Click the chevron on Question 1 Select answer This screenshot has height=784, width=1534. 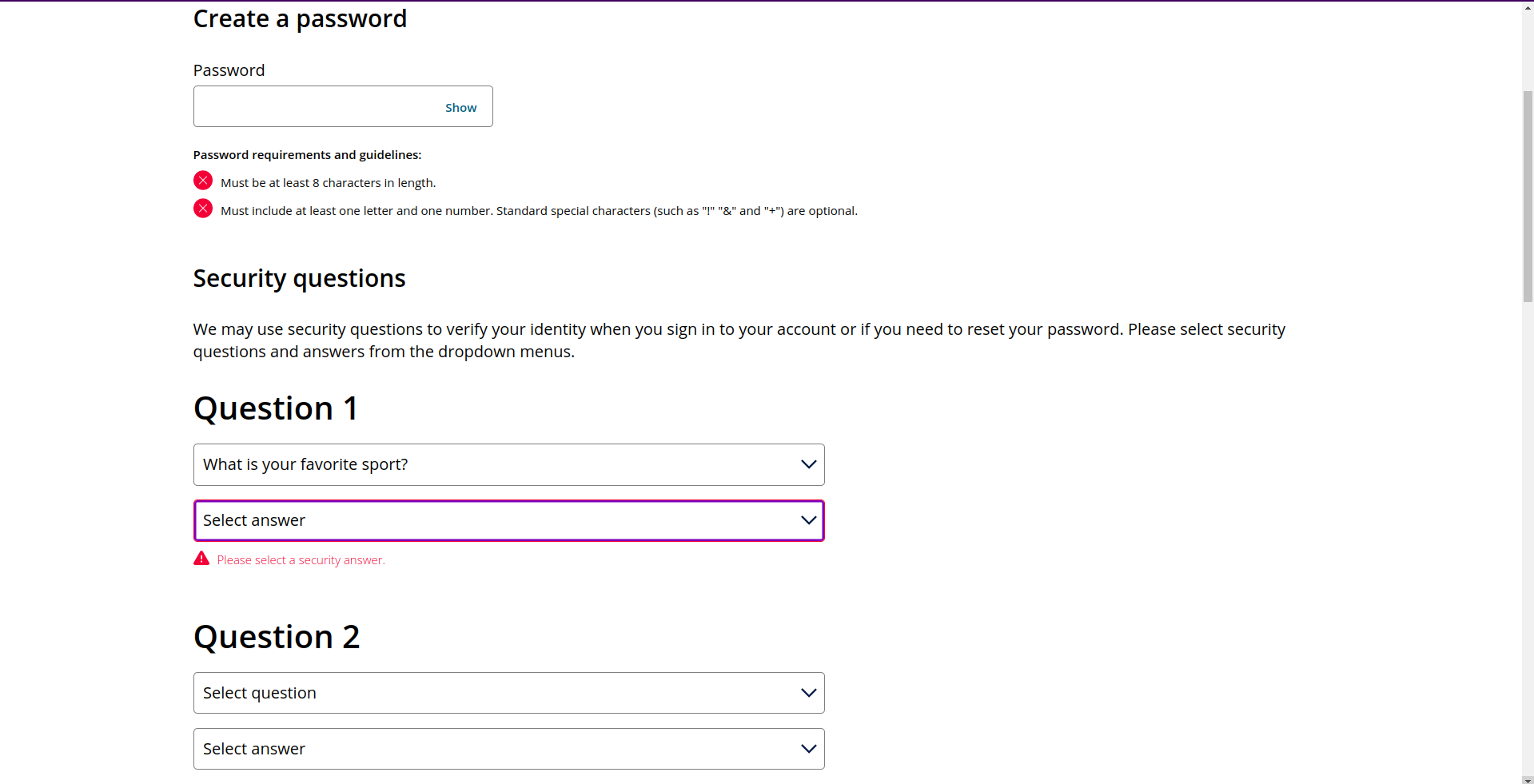coord(808,520)
